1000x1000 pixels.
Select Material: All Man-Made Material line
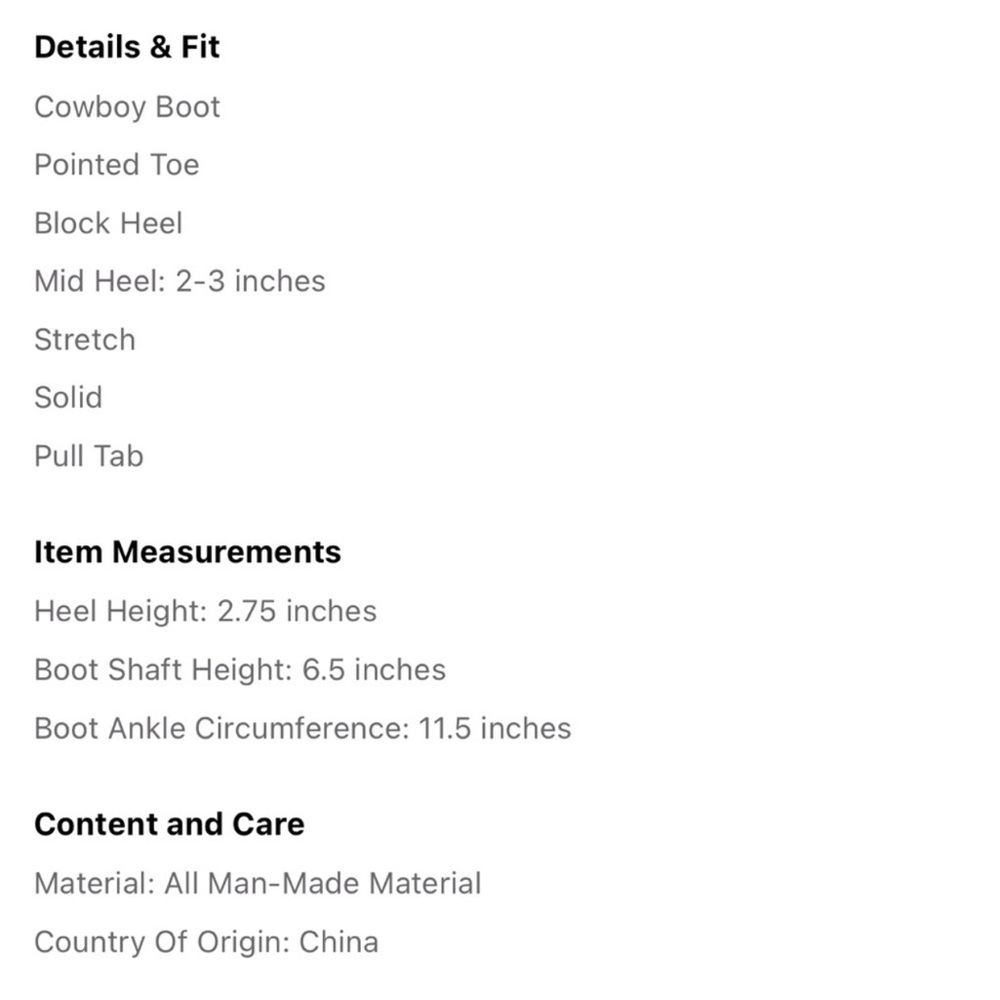[258, 883]
